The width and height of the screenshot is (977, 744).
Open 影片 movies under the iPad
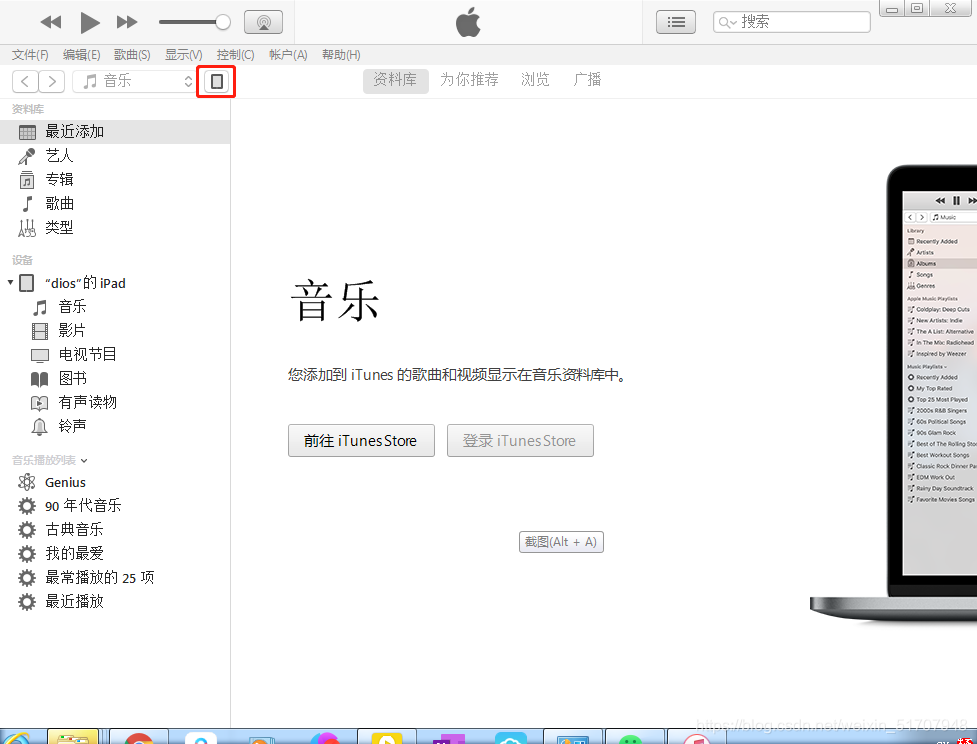point(115,330)
